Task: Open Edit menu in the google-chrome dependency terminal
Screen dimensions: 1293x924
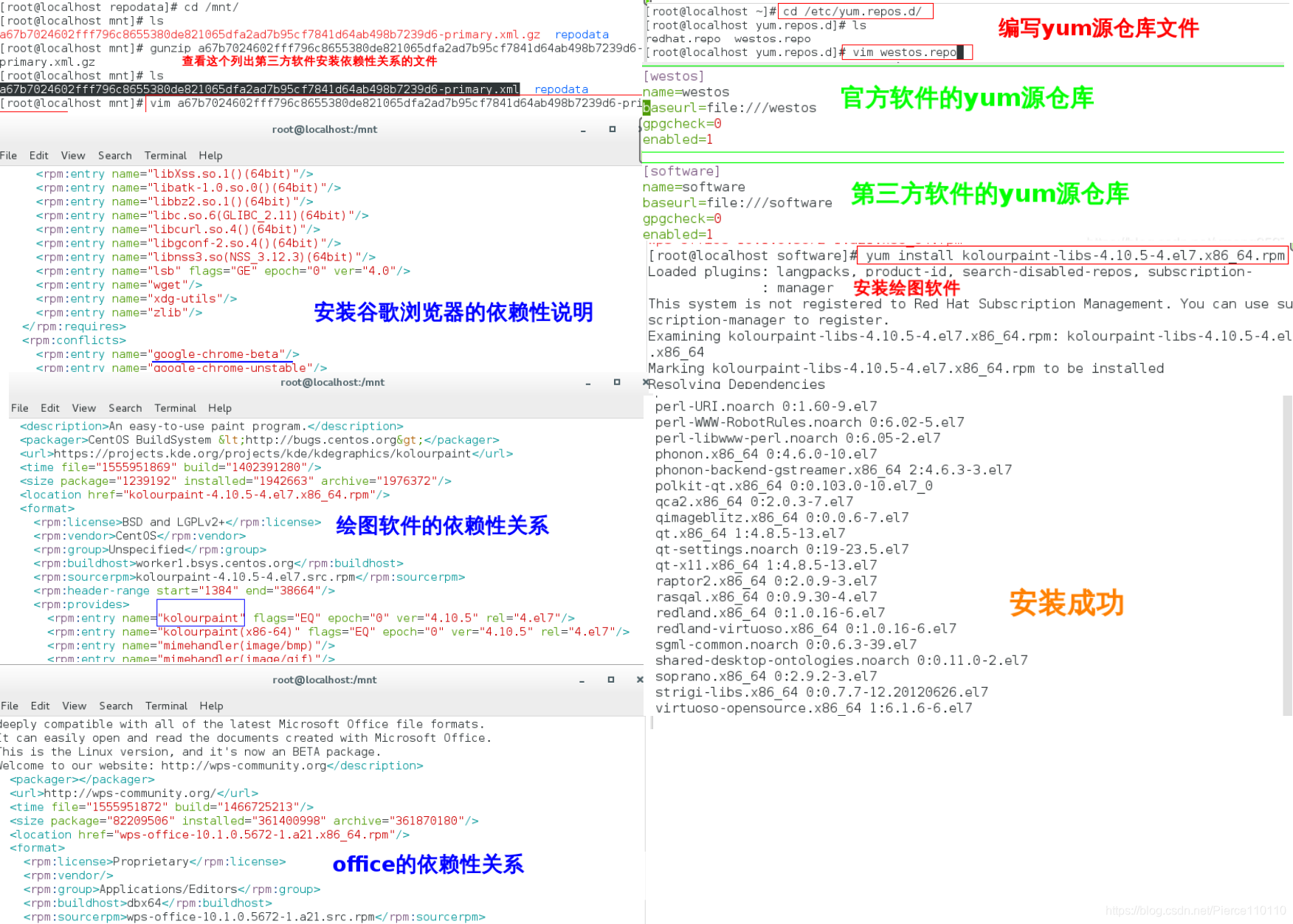Action: coord(39,156)
